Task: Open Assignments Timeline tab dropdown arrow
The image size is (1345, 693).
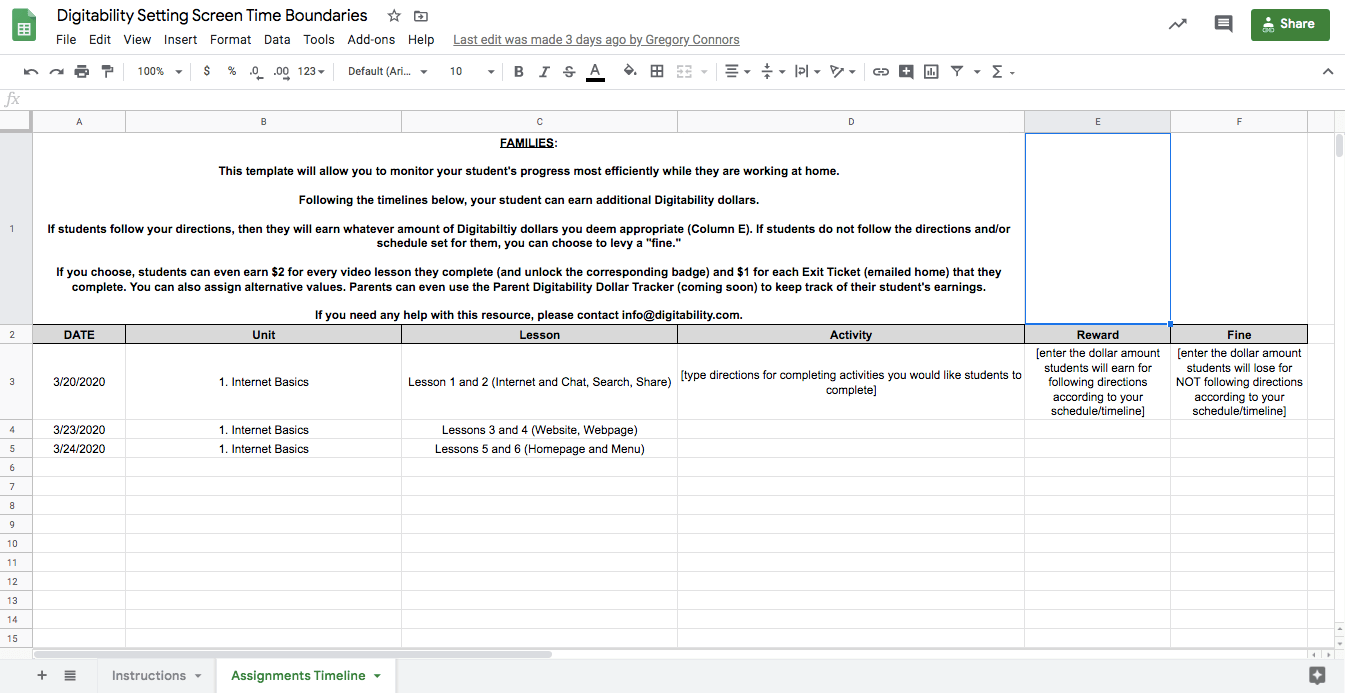Action: [377, 676]
